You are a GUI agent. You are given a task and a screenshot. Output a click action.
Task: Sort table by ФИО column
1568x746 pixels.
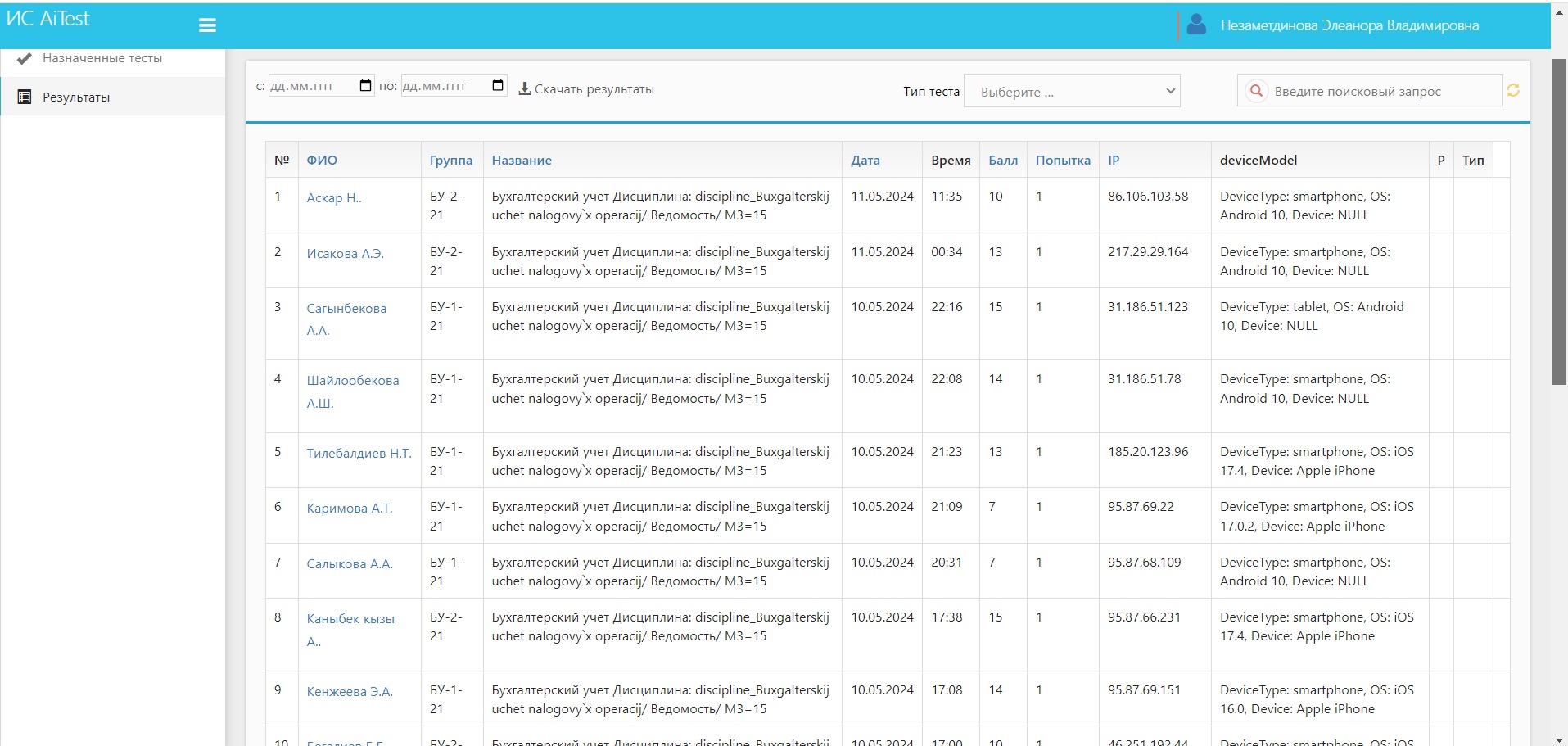pos(322,161)
